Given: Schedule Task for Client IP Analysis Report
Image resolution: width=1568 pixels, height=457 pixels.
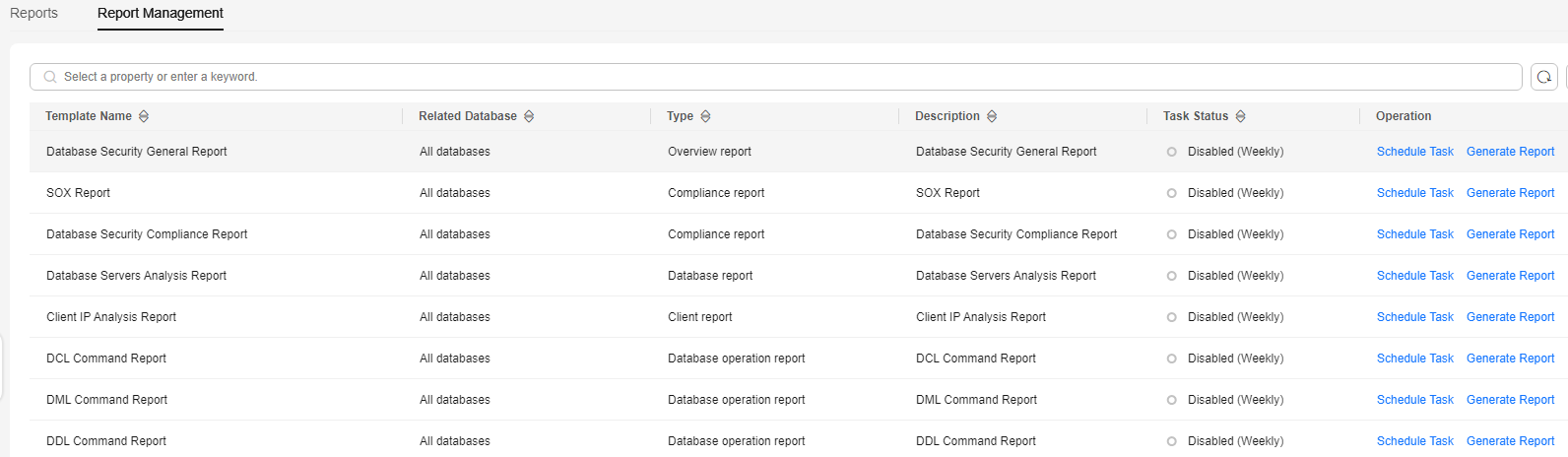Looking at the screenshot, I should 1415,317.
